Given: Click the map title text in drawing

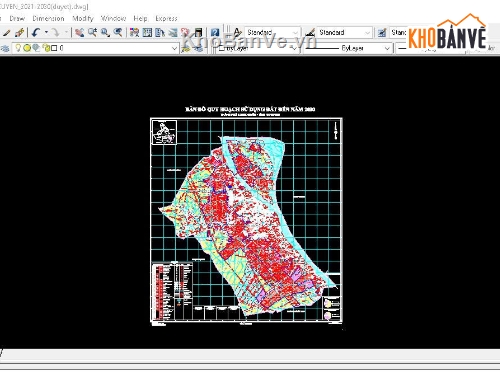Looking at the screenshot, I should point(250,109).
